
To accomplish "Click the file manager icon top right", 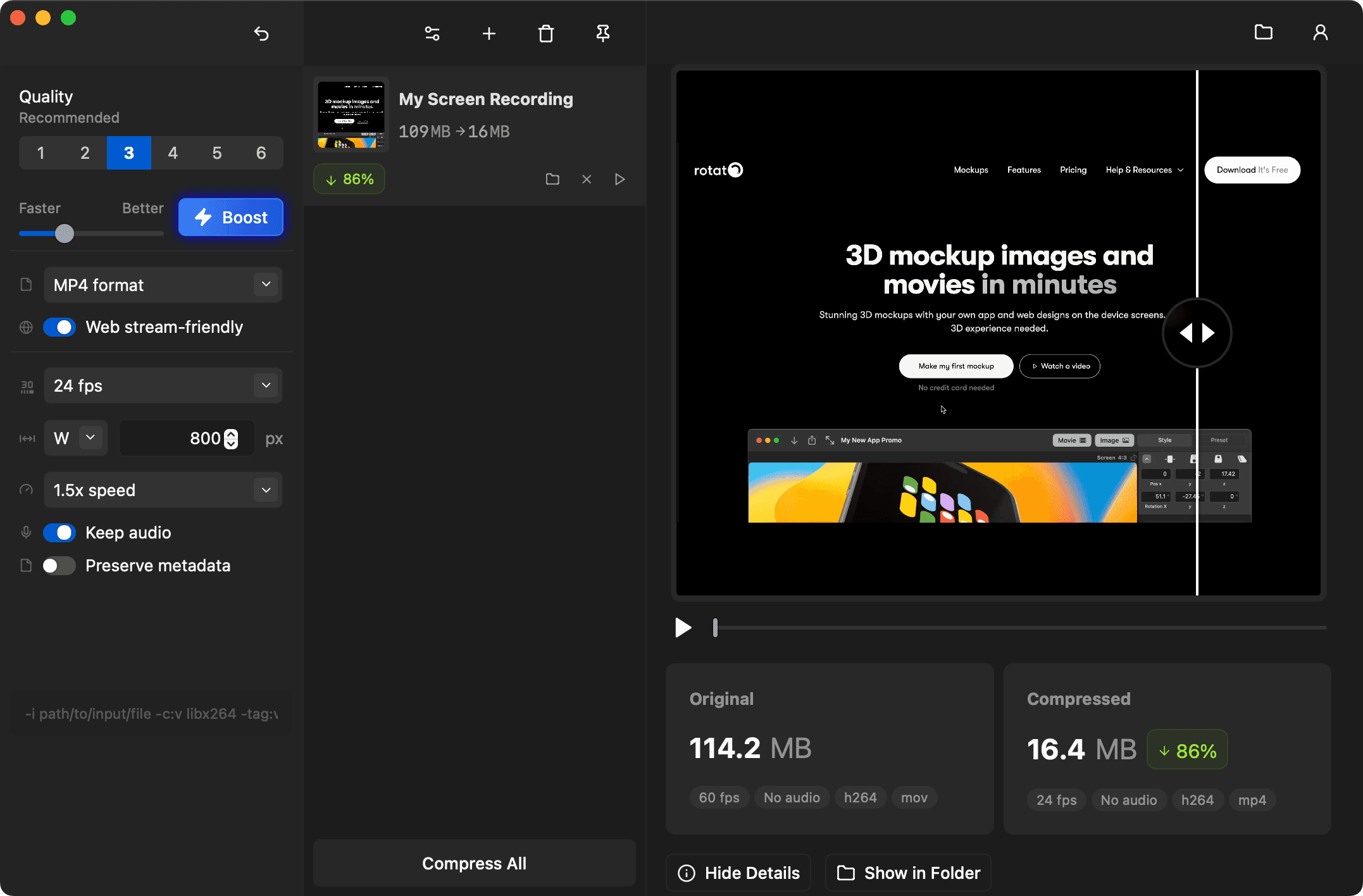I will (1263, 33).
